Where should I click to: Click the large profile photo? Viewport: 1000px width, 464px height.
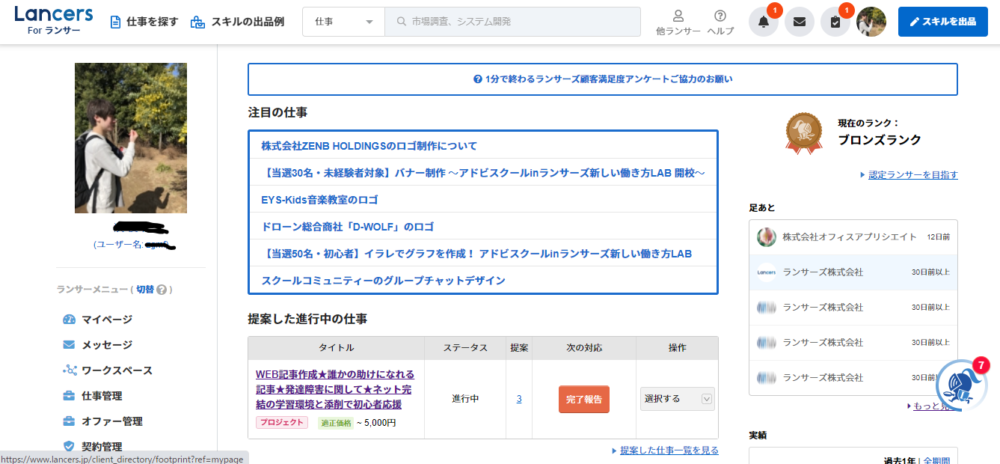click(131, 138)
